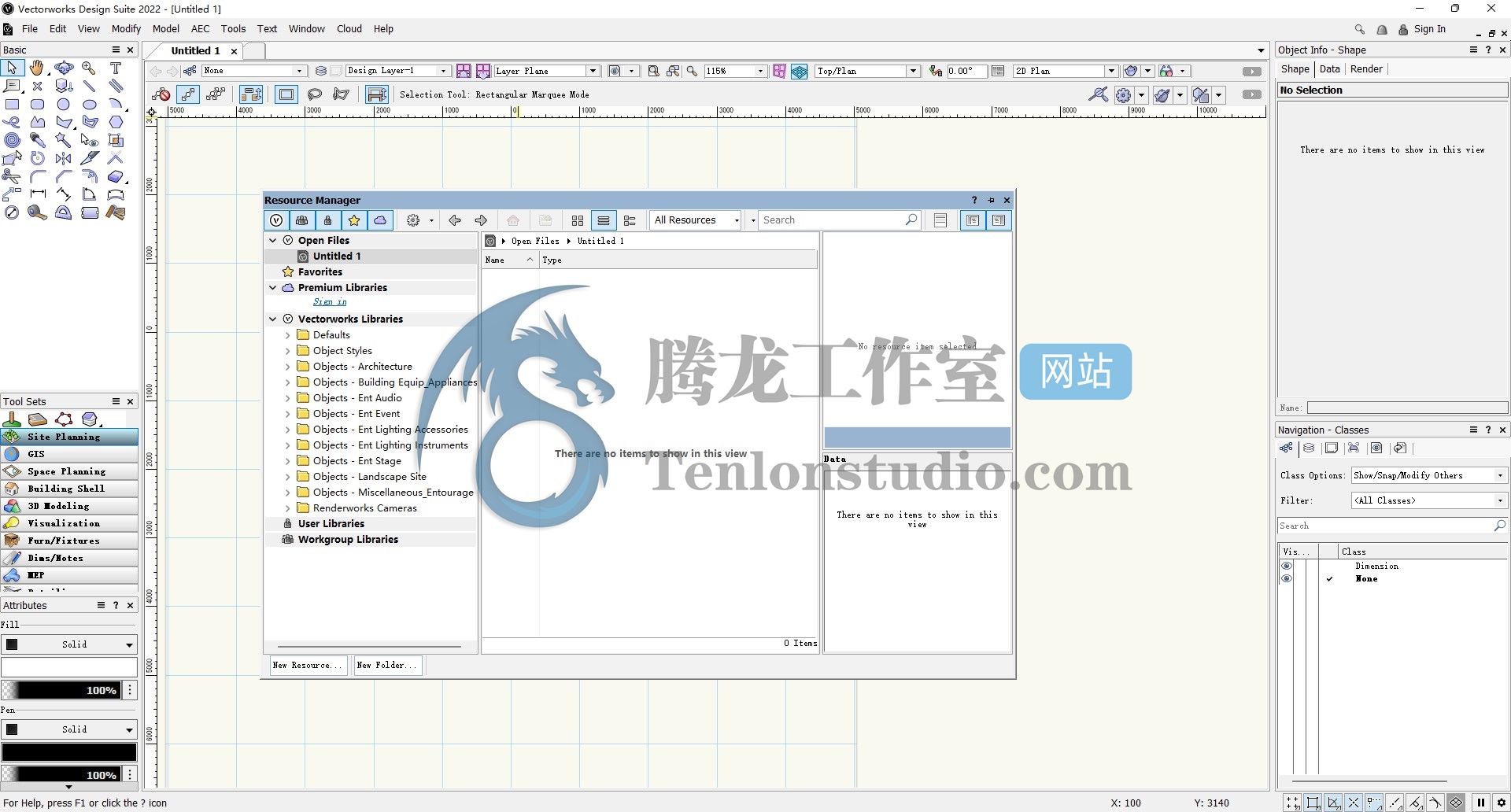Go back in Resource Manager navigation

(455, 220)
